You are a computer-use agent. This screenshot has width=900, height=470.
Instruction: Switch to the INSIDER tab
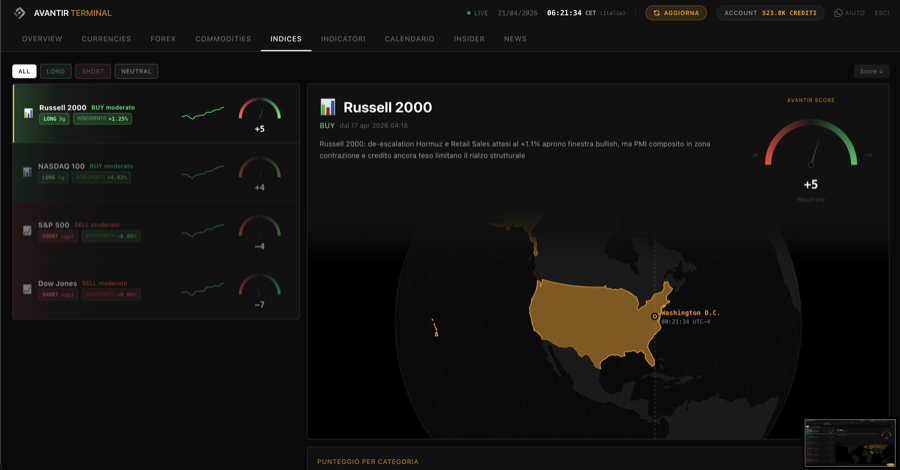pos(469,38)
